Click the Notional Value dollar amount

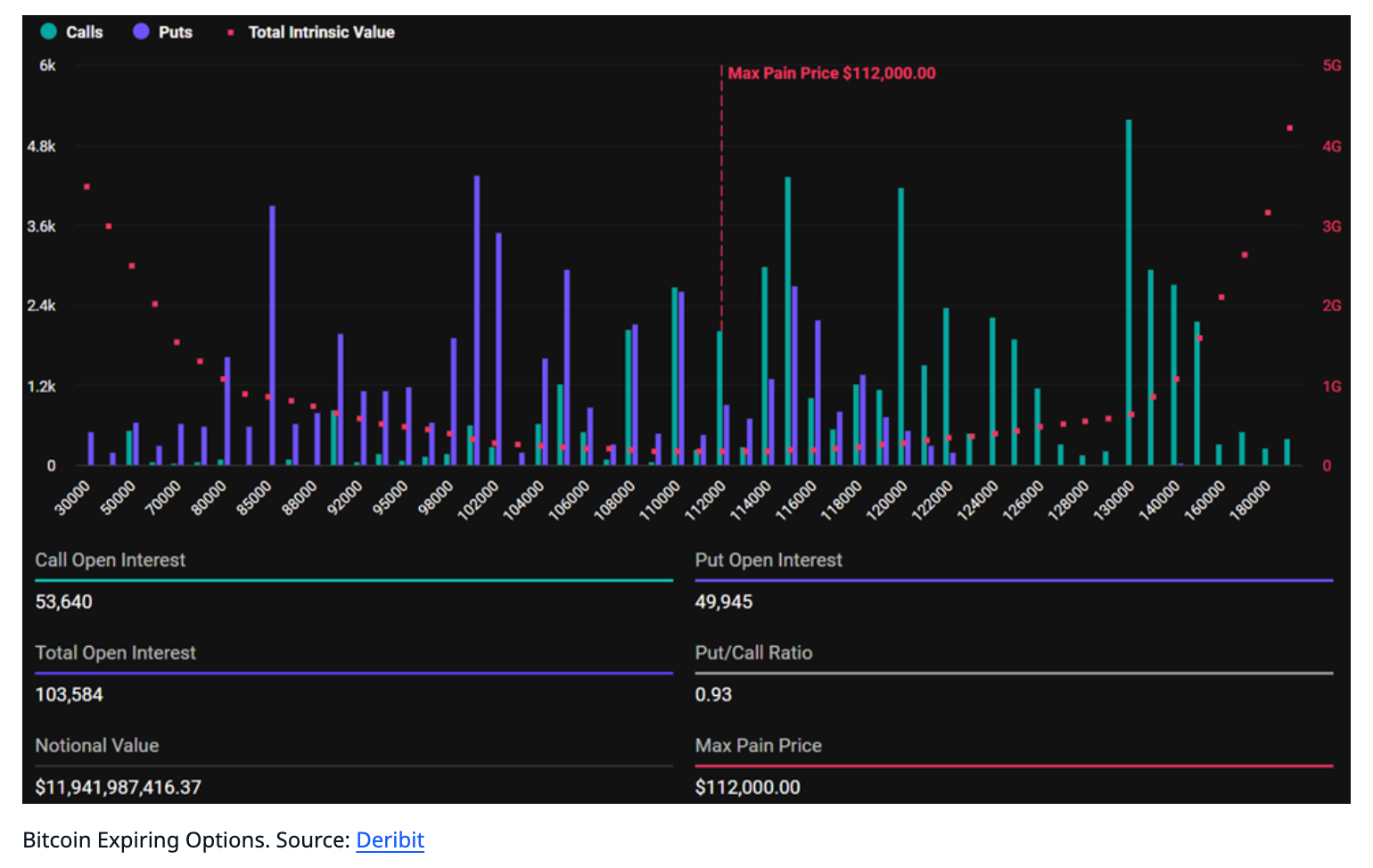119,787
